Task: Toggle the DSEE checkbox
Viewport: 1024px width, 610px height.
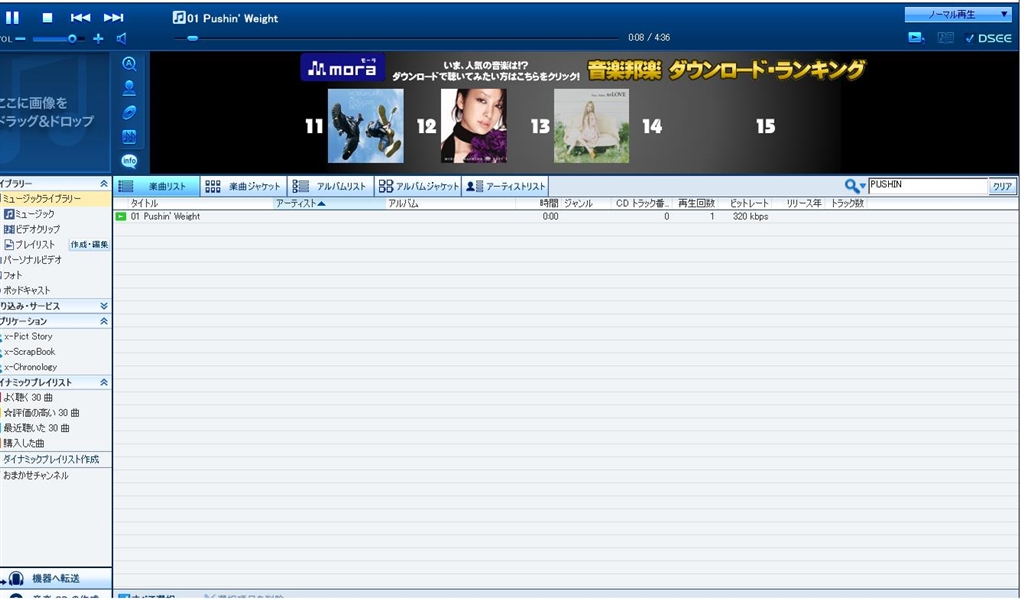Action: 969,38
